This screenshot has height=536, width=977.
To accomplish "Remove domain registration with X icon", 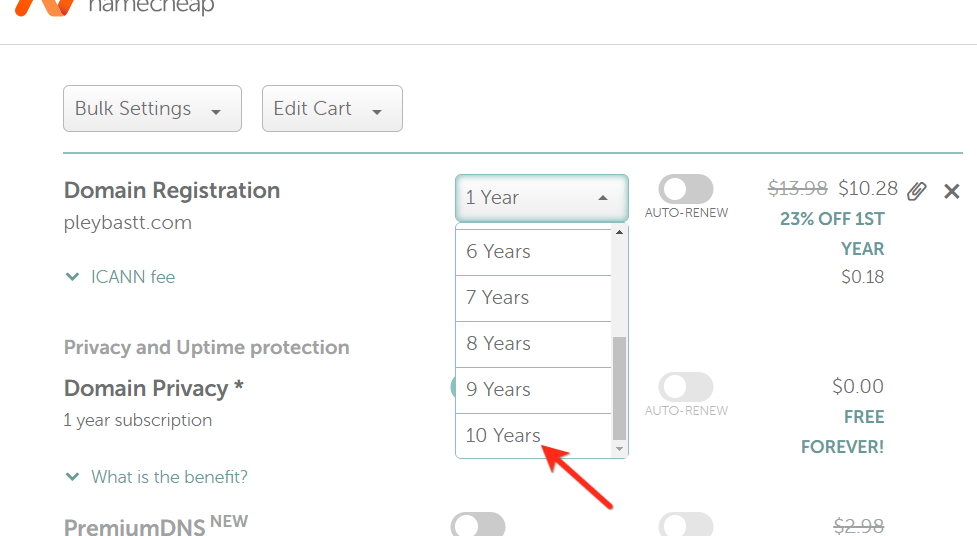I will (x=952, y=191).
